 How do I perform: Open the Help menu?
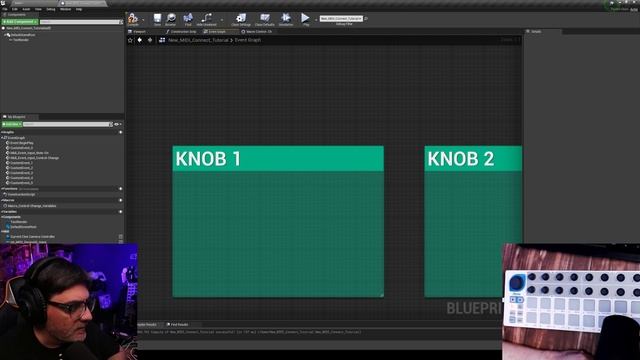[79, 9]
